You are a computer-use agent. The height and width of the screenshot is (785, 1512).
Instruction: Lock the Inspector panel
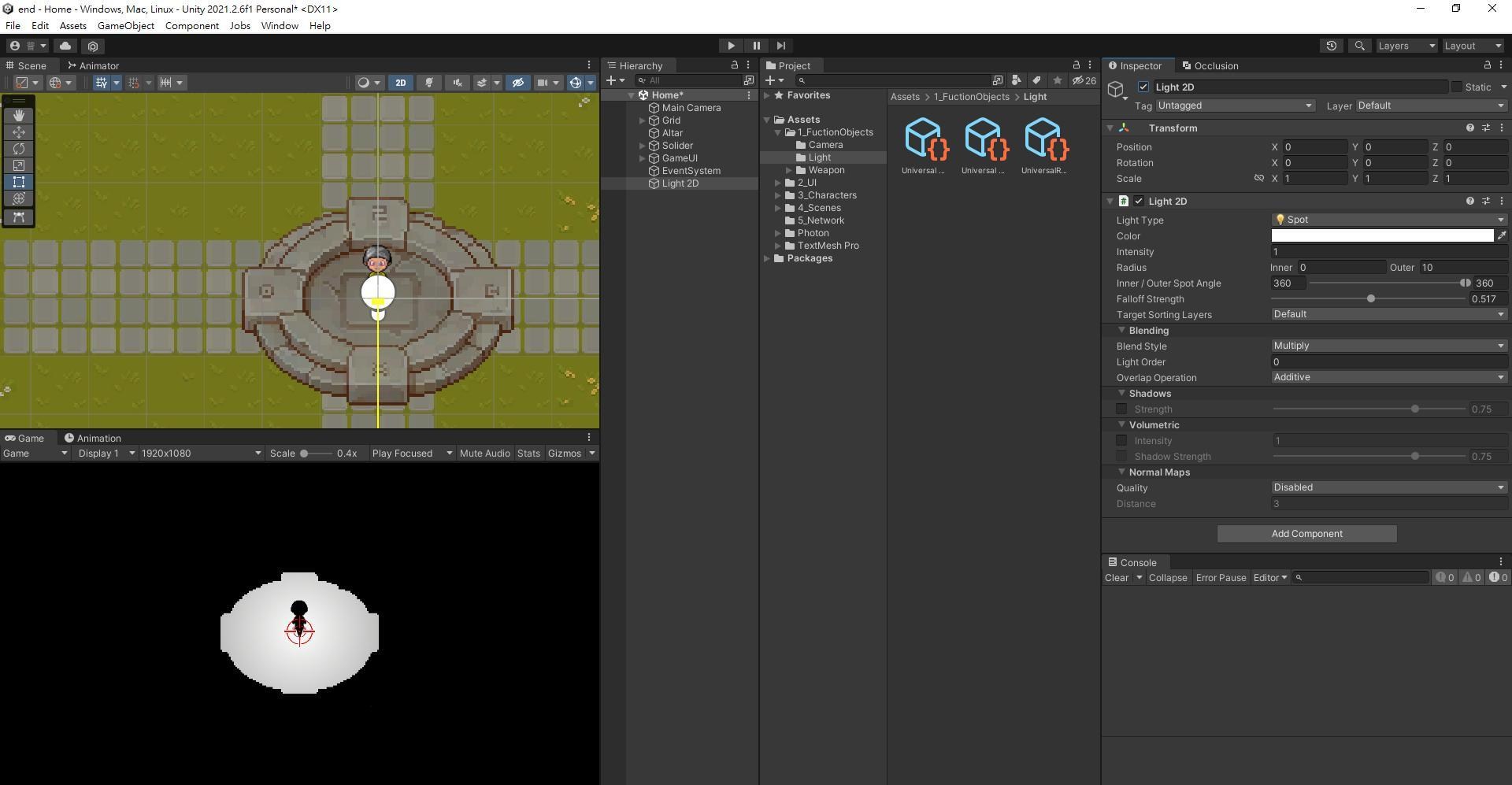click(1487, 65)
